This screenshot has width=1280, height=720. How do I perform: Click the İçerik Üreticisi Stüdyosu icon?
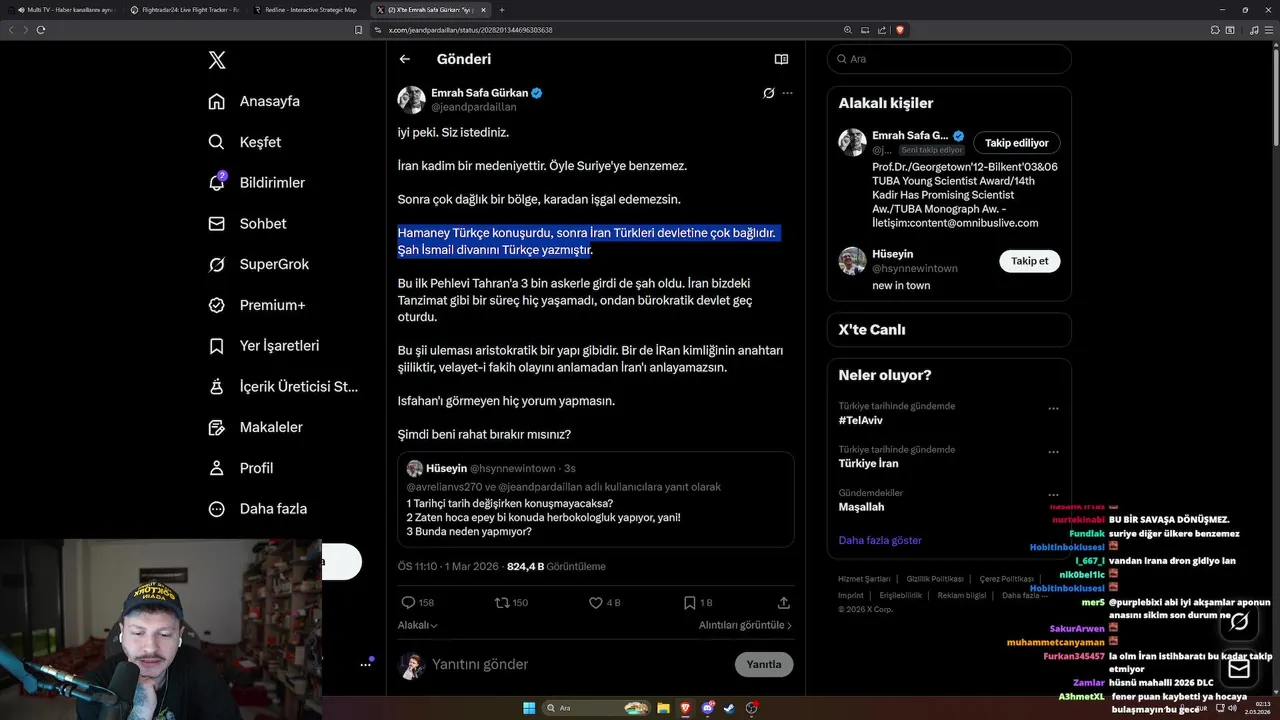216,386
